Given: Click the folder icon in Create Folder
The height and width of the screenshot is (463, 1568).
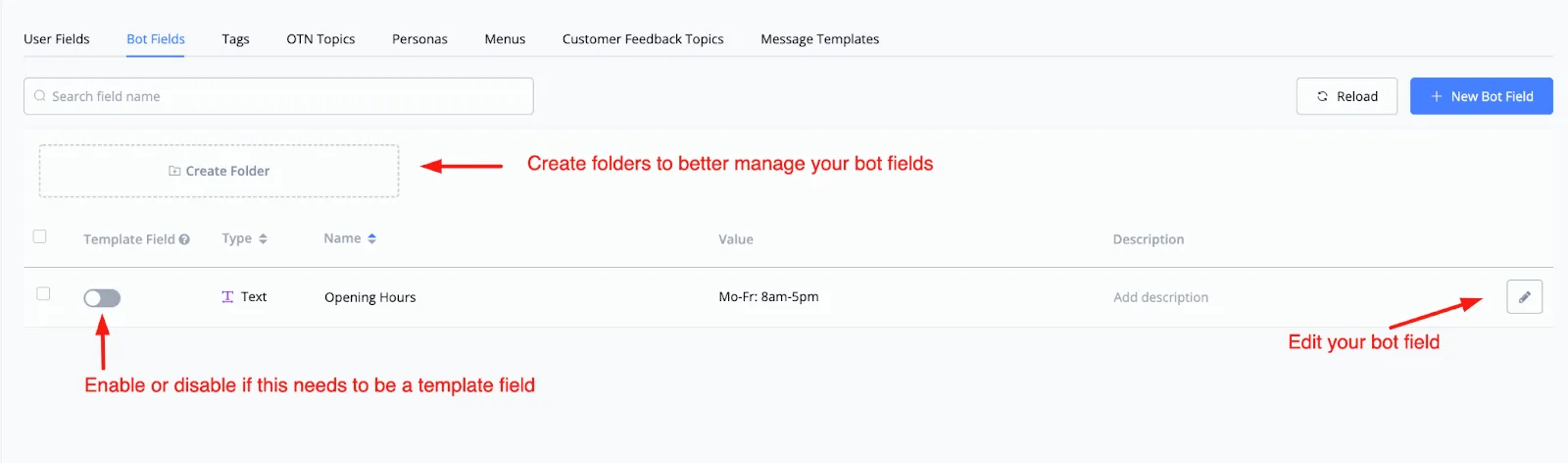Looking at the screenshot, I should pyautogui.click(x=174, y=171).
